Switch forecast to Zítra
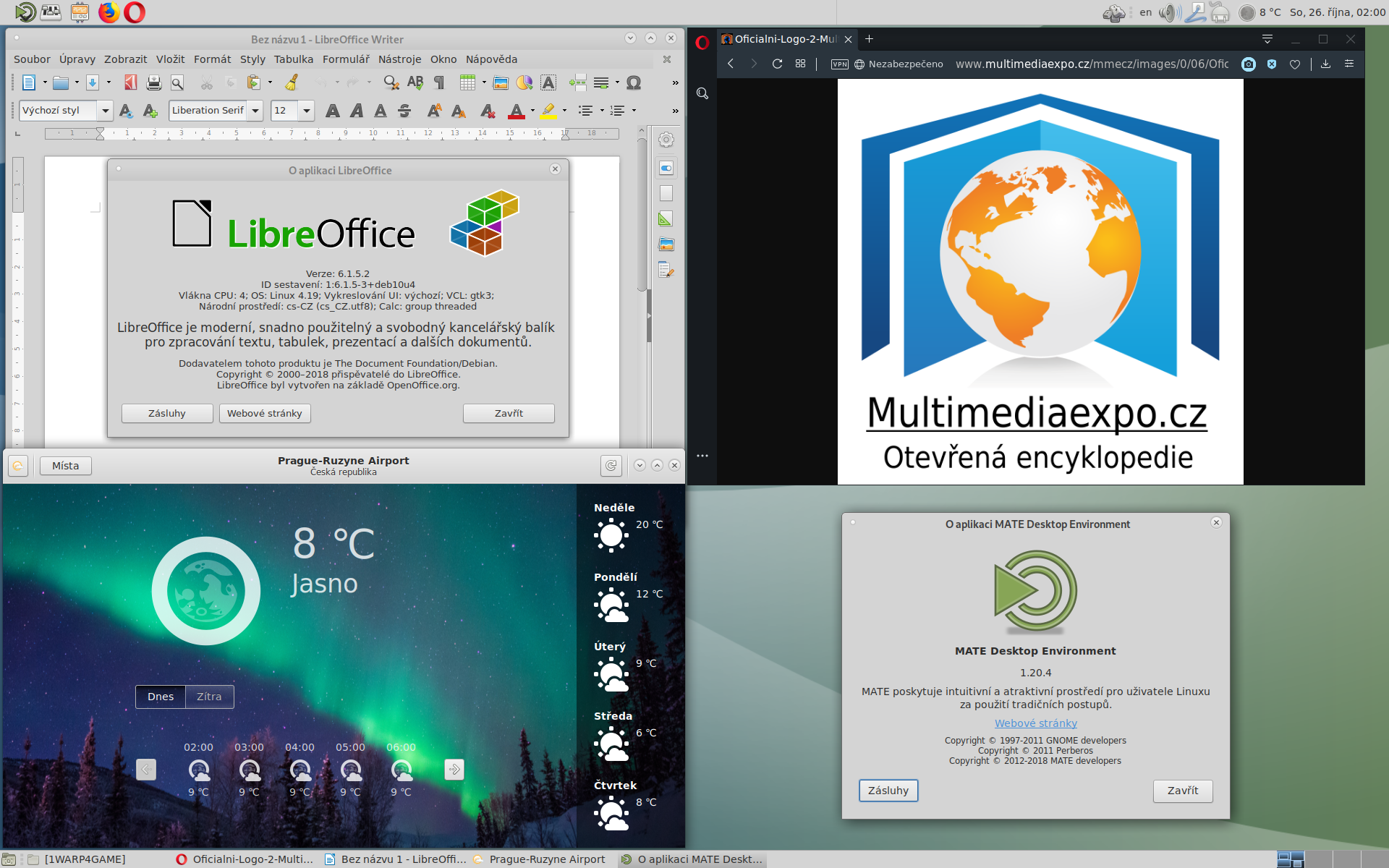This screenshot has height=868, width=1389. pos(209,697)
